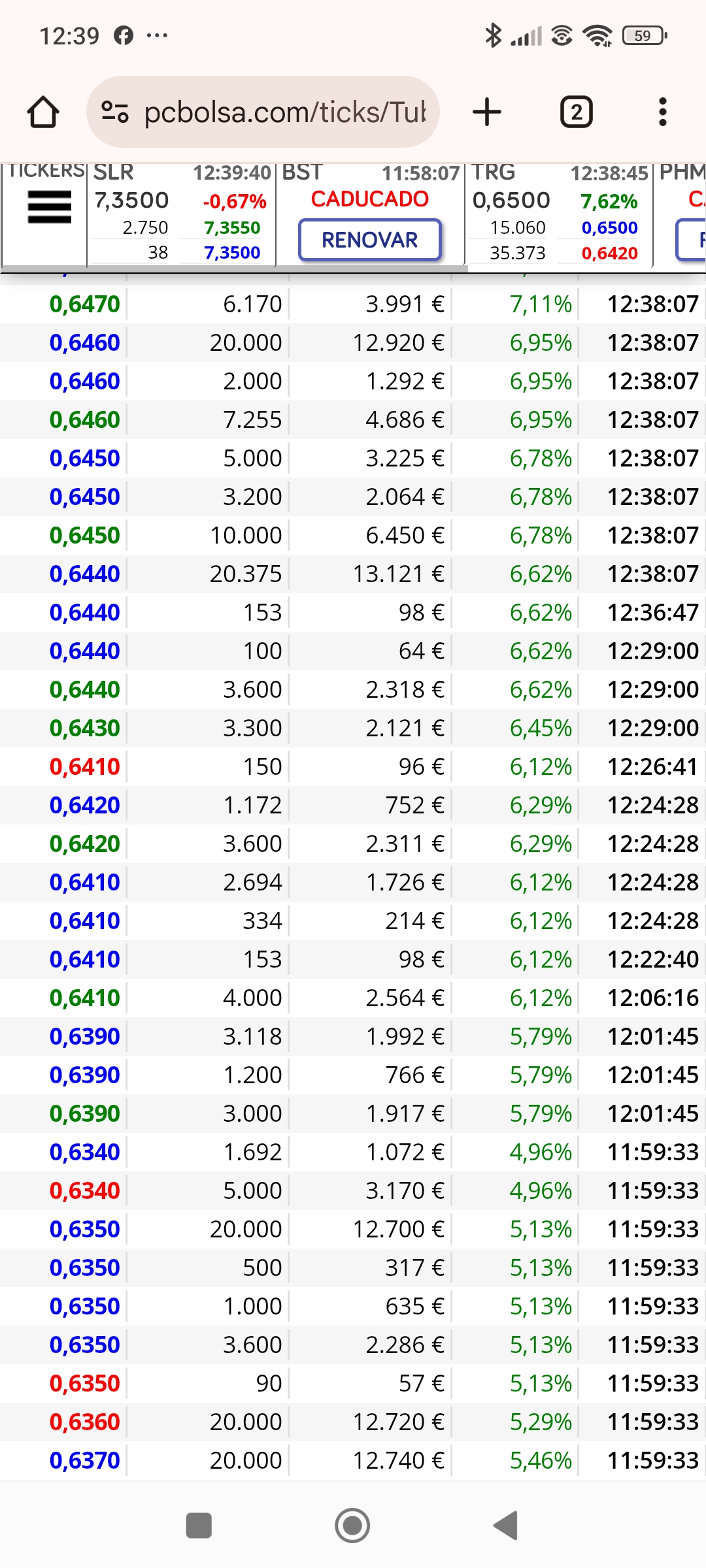Click the RENOVAR button under BST

[370, 240]
